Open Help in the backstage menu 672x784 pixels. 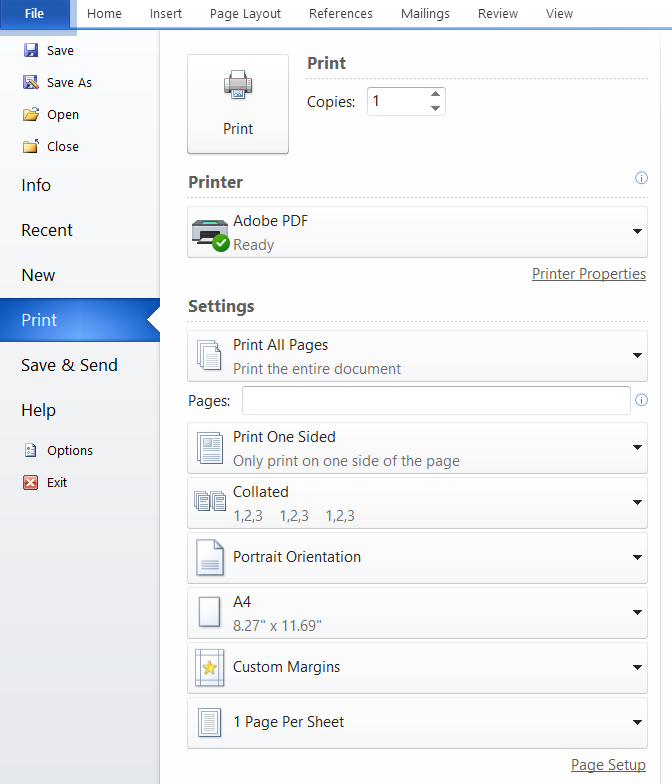[x=80, y=410]
